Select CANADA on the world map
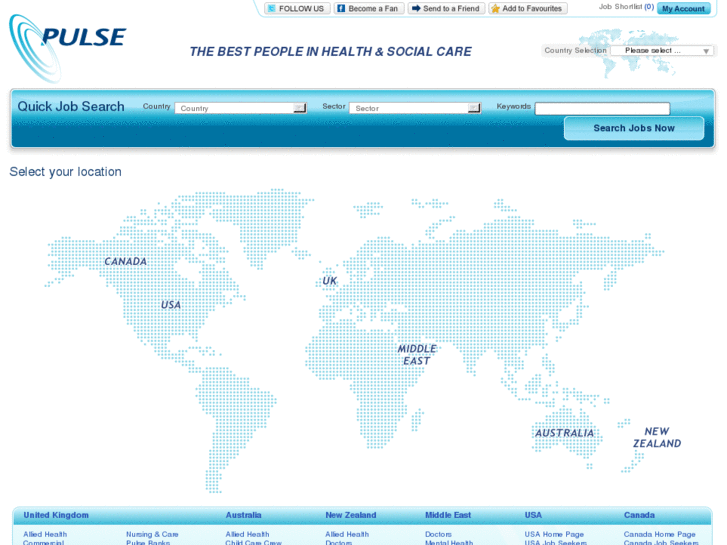 click(126, 262)
